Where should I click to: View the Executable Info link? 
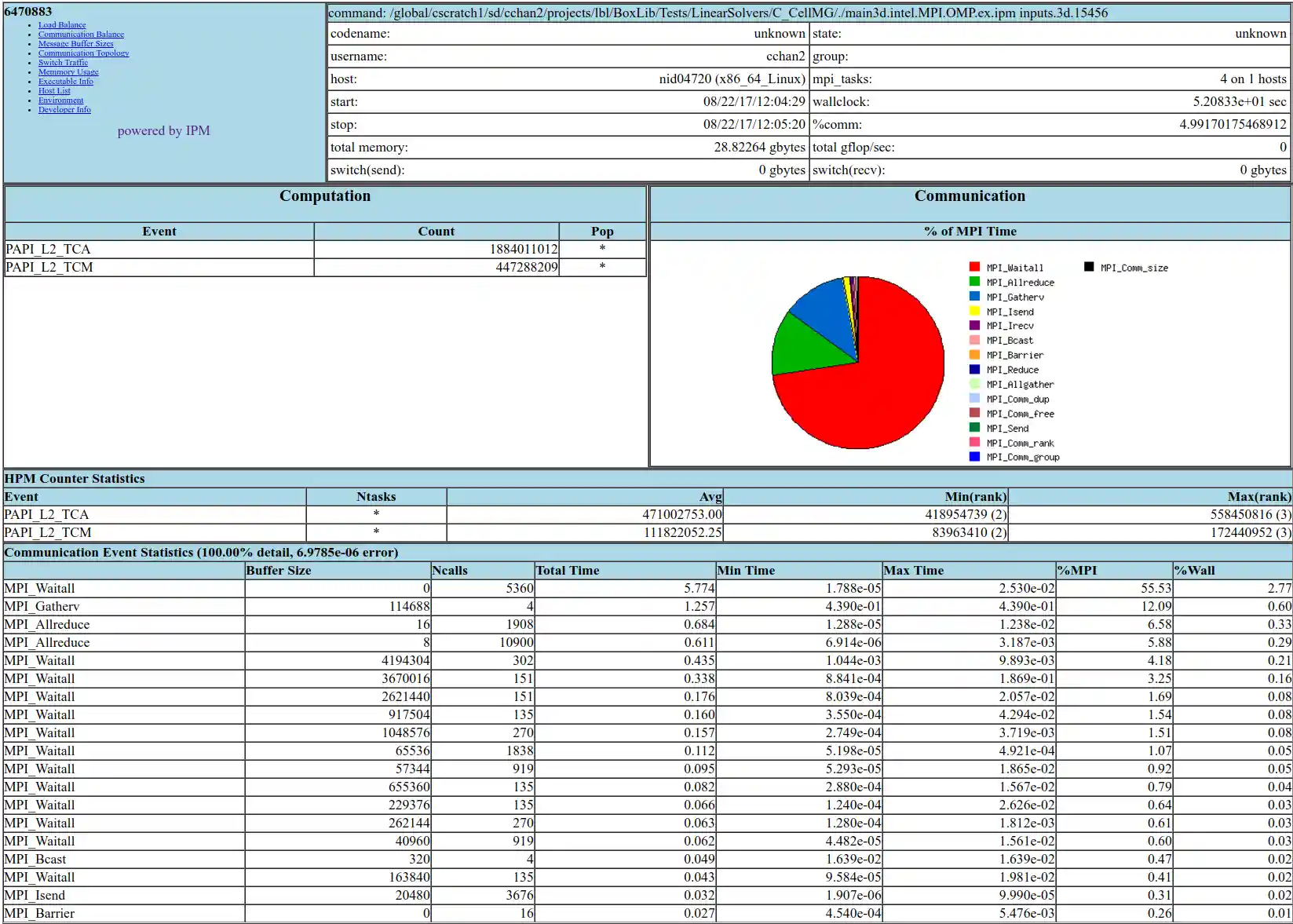pos(65,82)
